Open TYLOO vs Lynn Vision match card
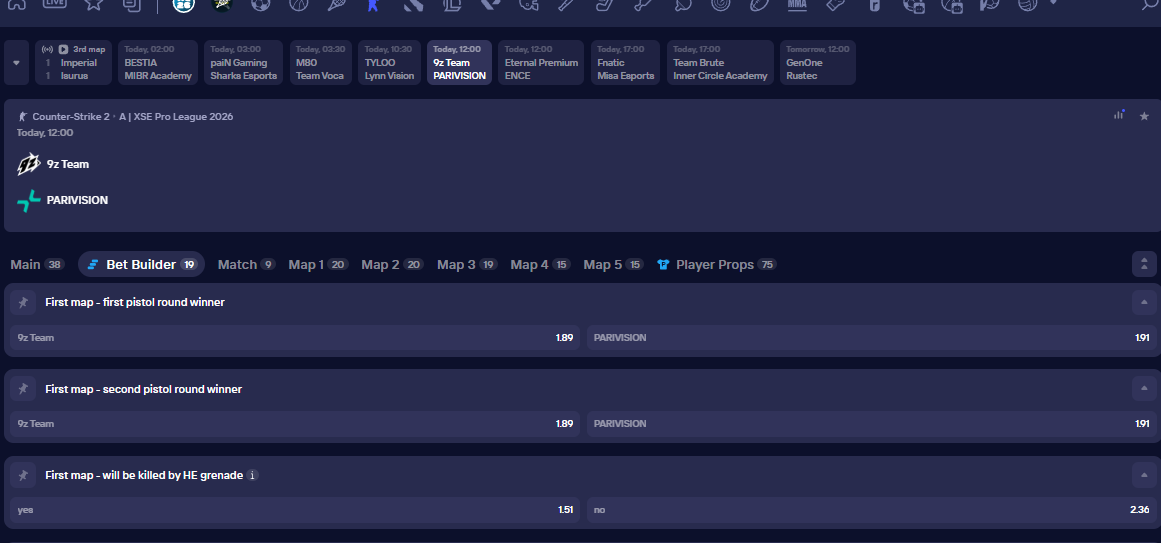Image resolution: width=1161 pixels, height=543 pixels. [x=389, y=62]
